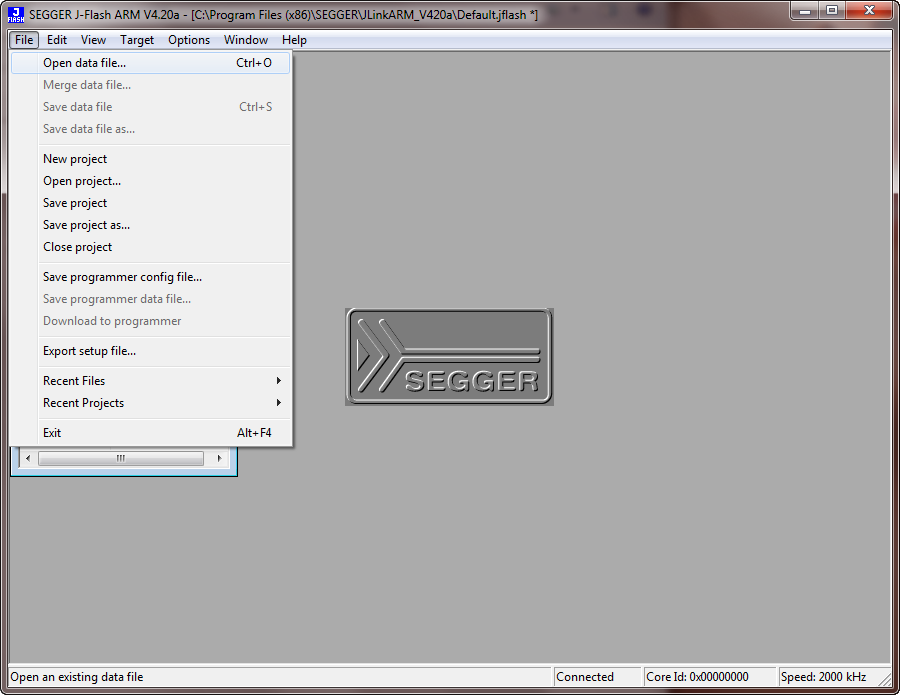Select New project menu entry
The width and height of the screenshot is (900, 695).
(x=75, y=159)
